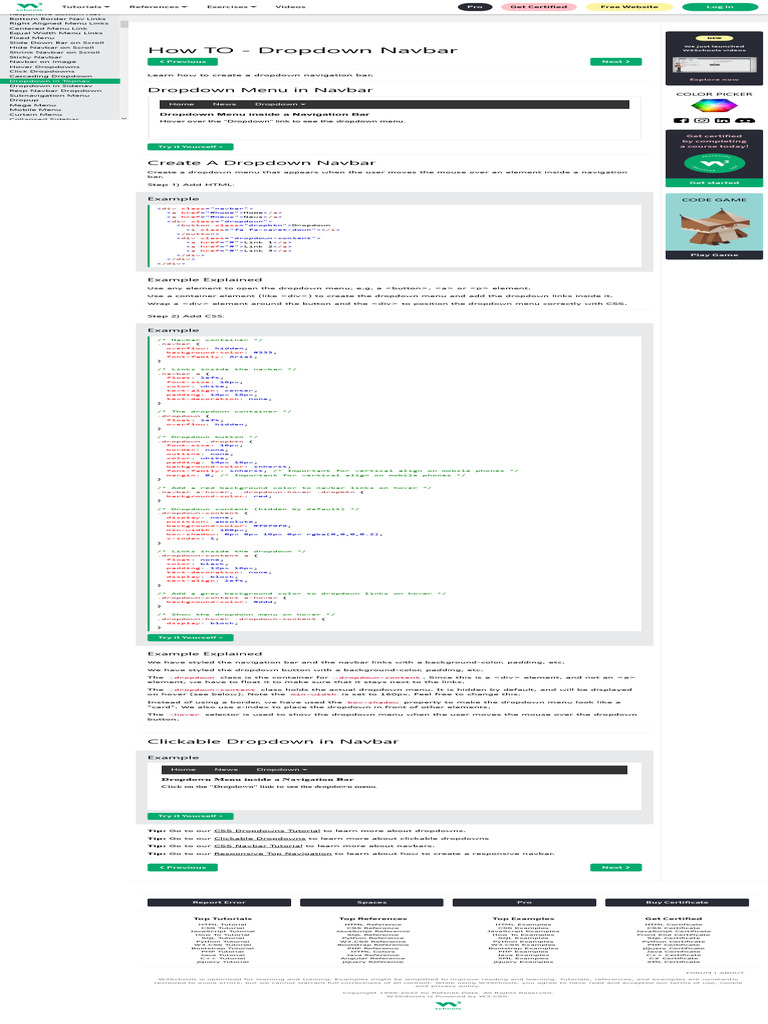Select Dropdown in Sidenav sidebar item
Screen dimensions: 768x1024
coord(51,86)
